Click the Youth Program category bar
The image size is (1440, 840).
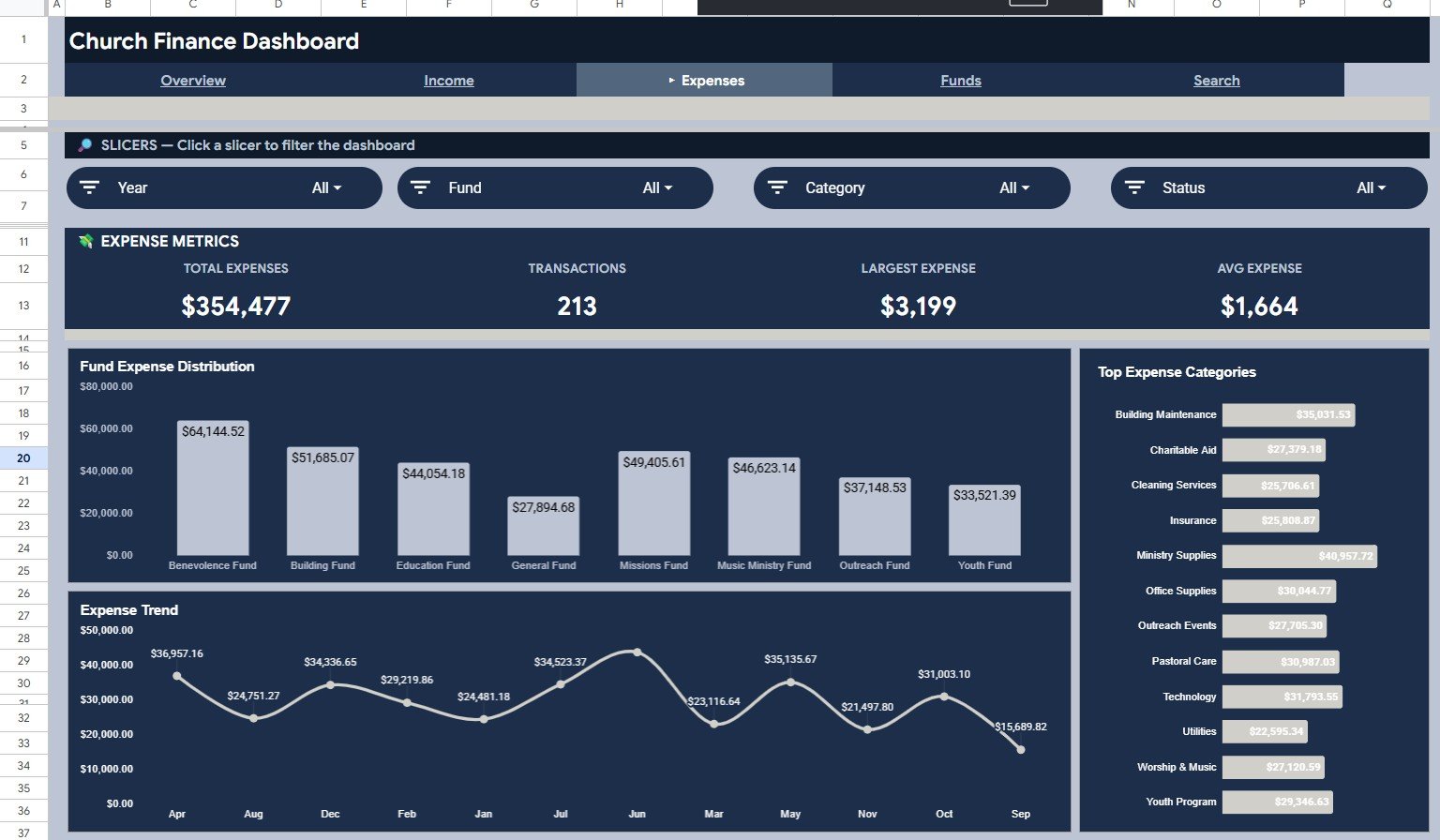(x=1278, y=802)
